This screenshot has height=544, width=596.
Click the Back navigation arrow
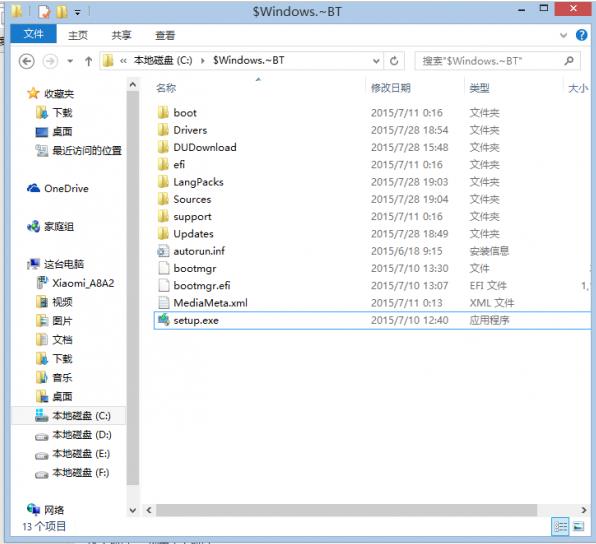tap(27, 61)
